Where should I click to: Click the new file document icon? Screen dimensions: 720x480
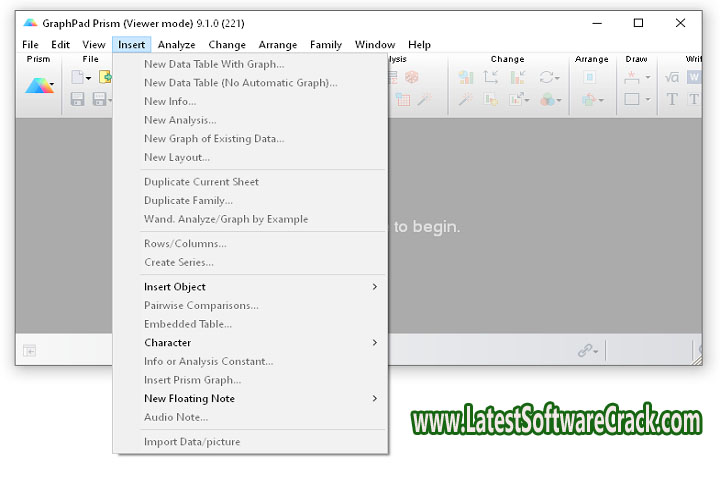tap(77, 77)
